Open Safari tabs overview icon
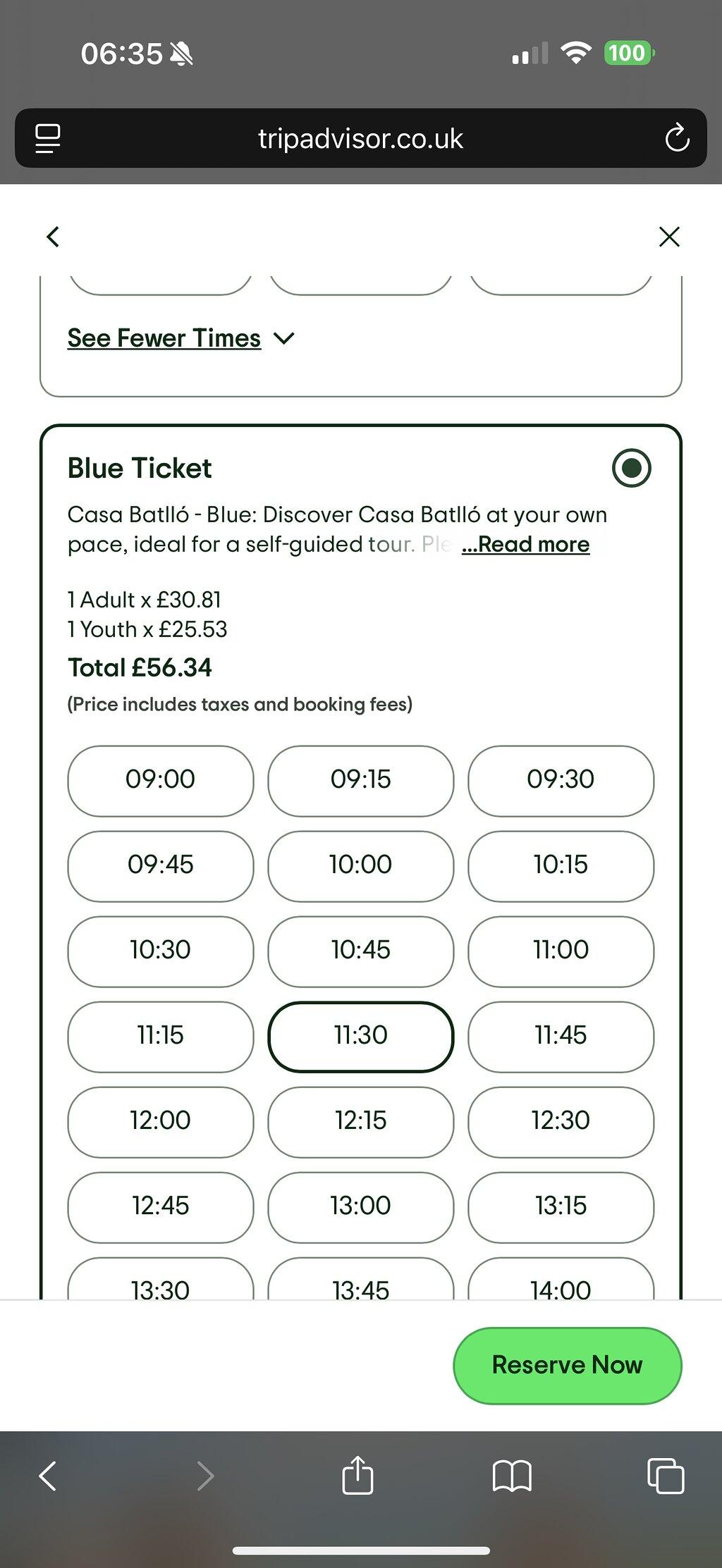722x1568 pixels. click(x=666, y=1475)
